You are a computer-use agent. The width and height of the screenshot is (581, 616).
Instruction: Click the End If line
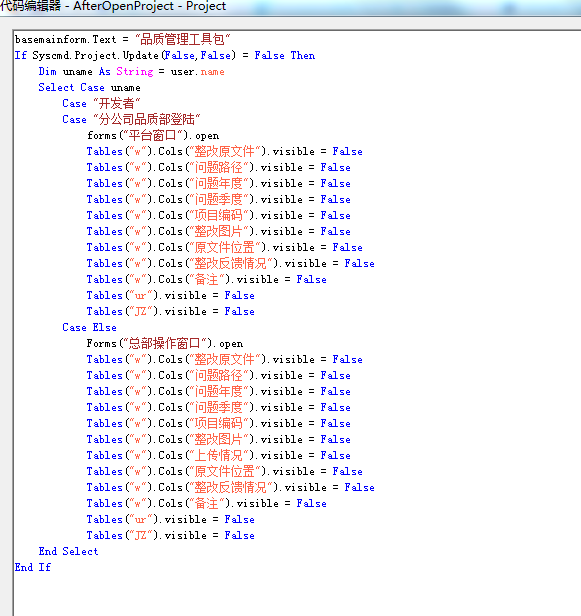33,567
